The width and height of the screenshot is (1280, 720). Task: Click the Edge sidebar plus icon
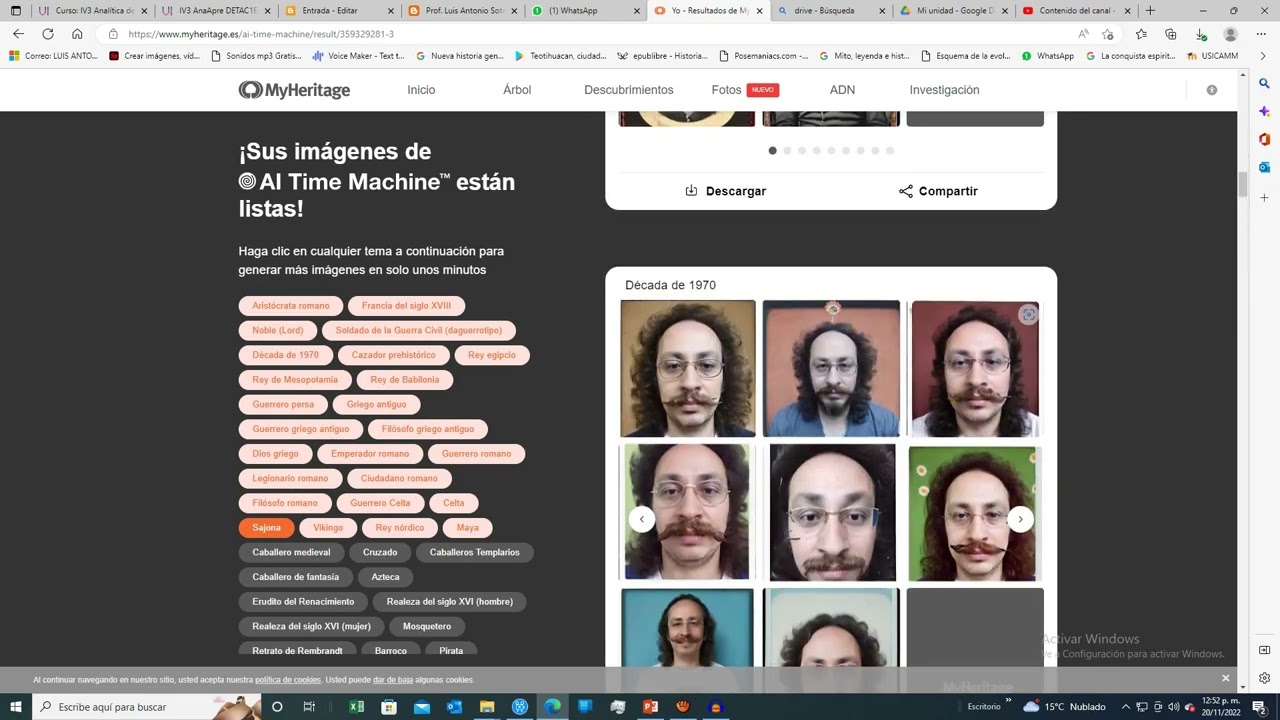(1264, 198)
